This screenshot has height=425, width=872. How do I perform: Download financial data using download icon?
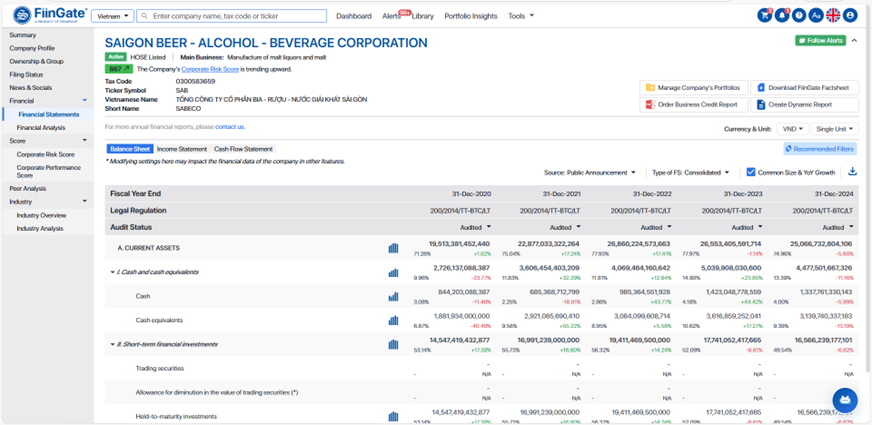(852, 172)
